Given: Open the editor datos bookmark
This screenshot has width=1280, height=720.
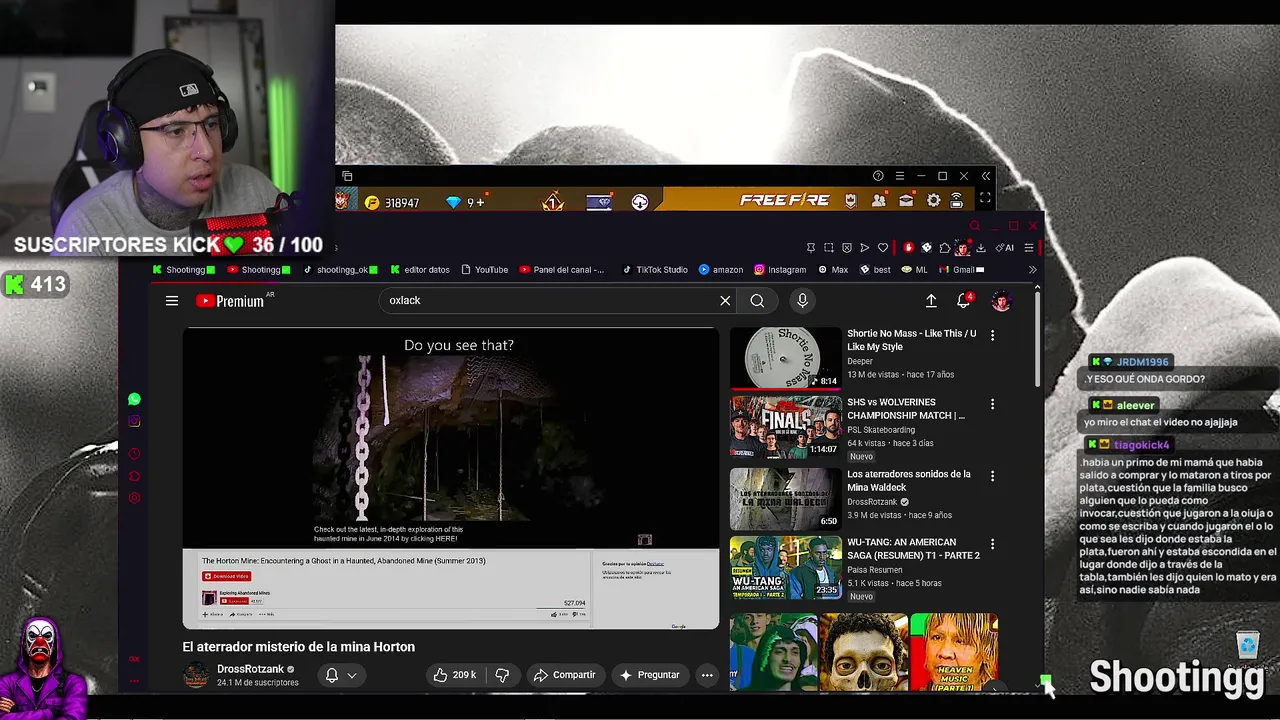Looking at the screenshot, I should (420, 269).
